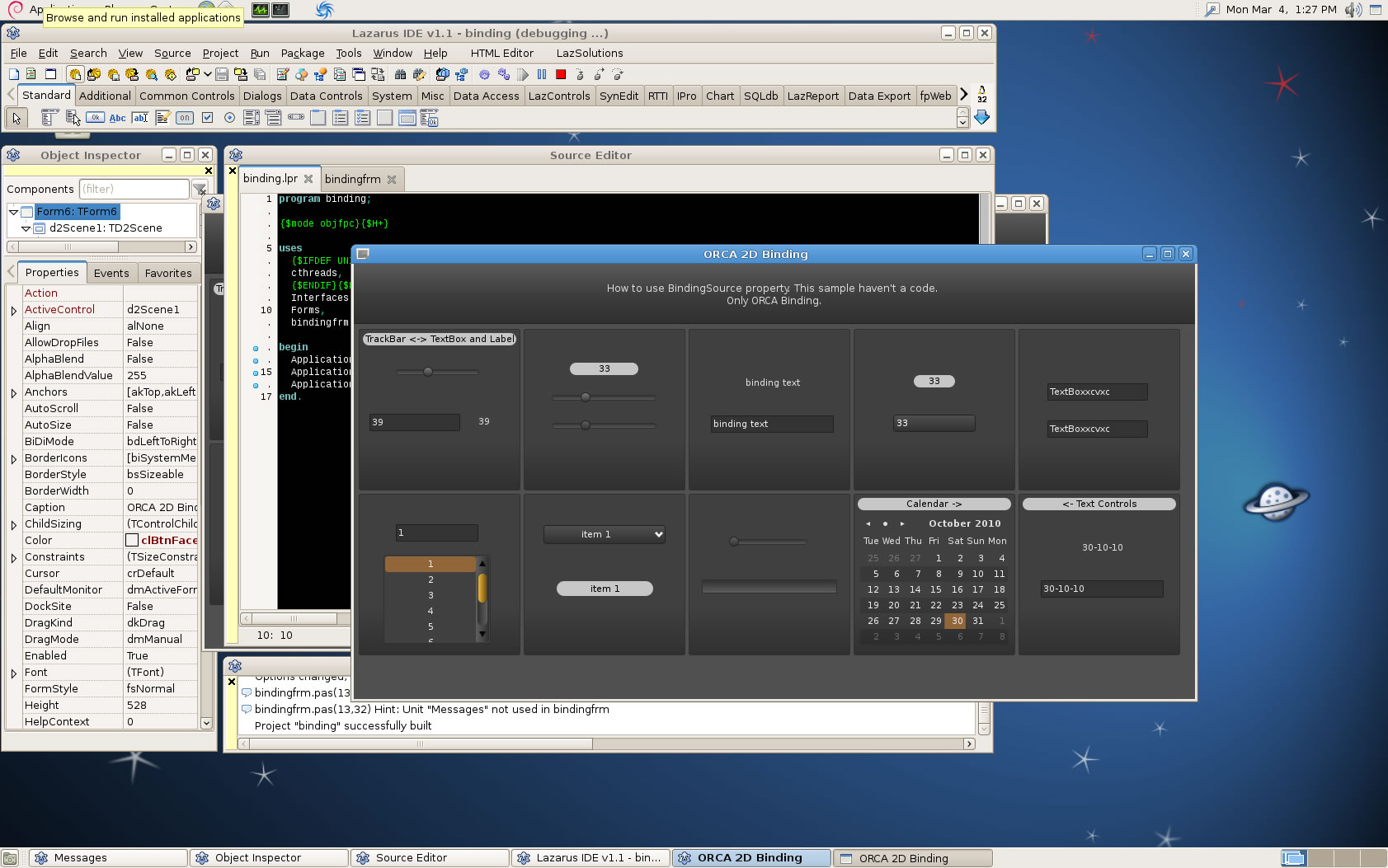Collapse the d2Scene1: TD2Scene tree node

[x=26, y=228]
